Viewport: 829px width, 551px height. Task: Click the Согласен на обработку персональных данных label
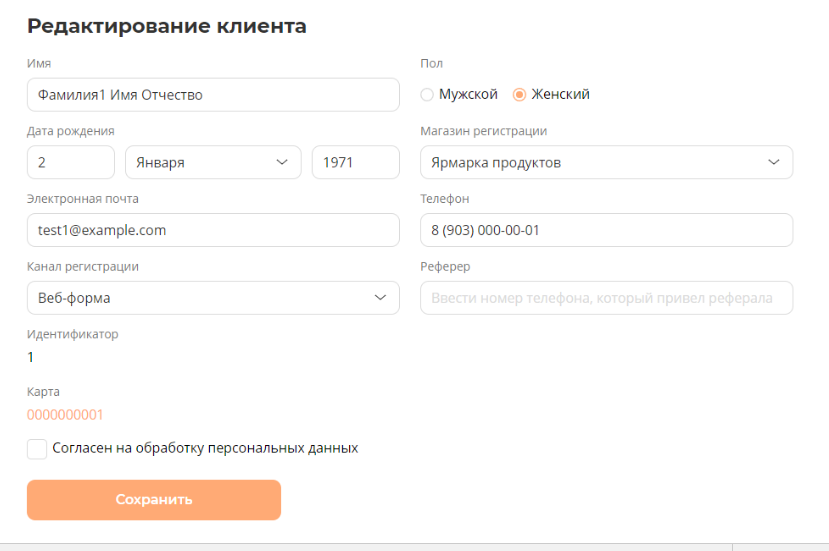pyautogui.click(x=207, y=448)
